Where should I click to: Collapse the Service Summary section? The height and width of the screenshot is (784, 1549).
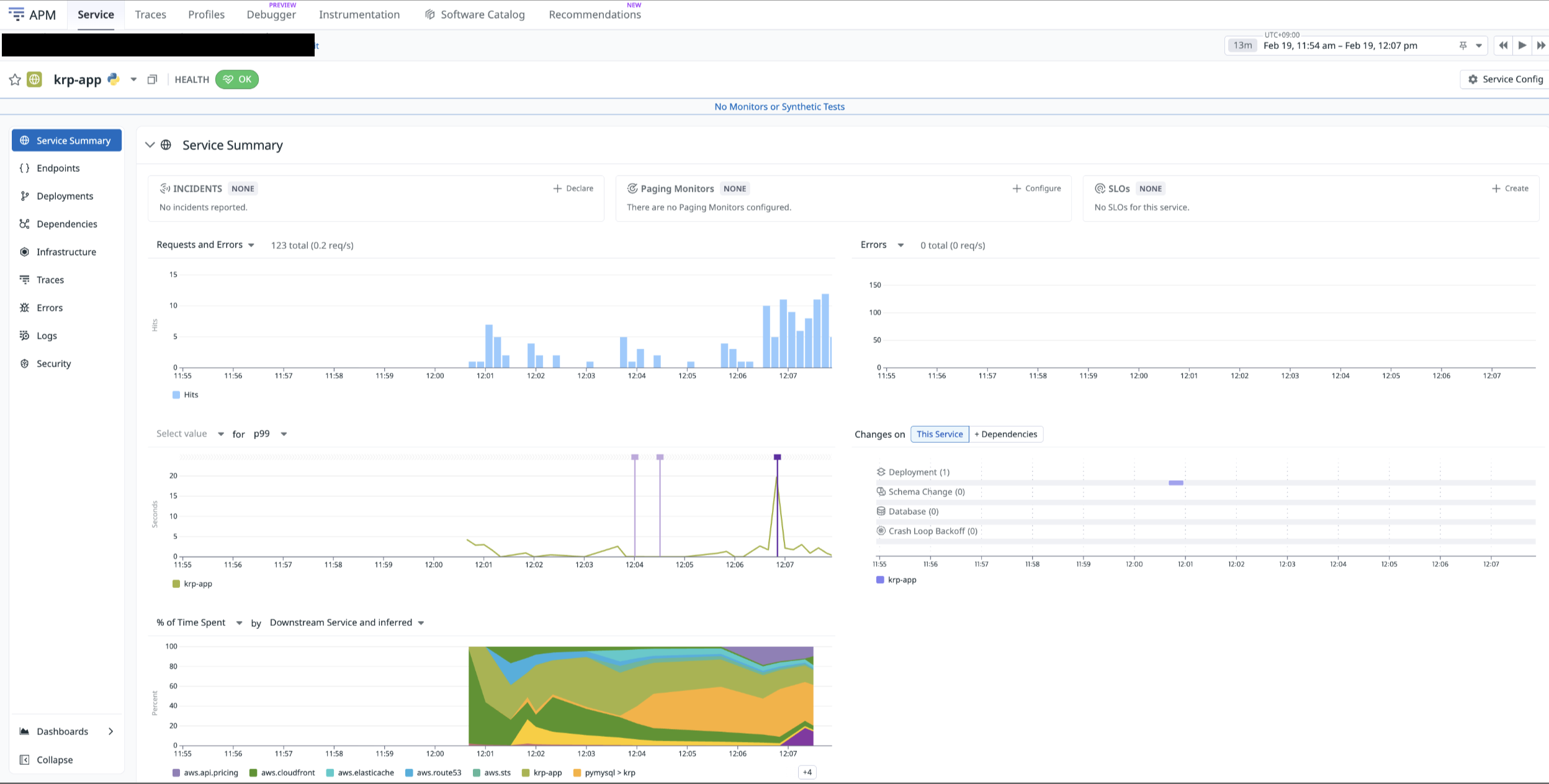pyautogui.click(x=150, y=145)
